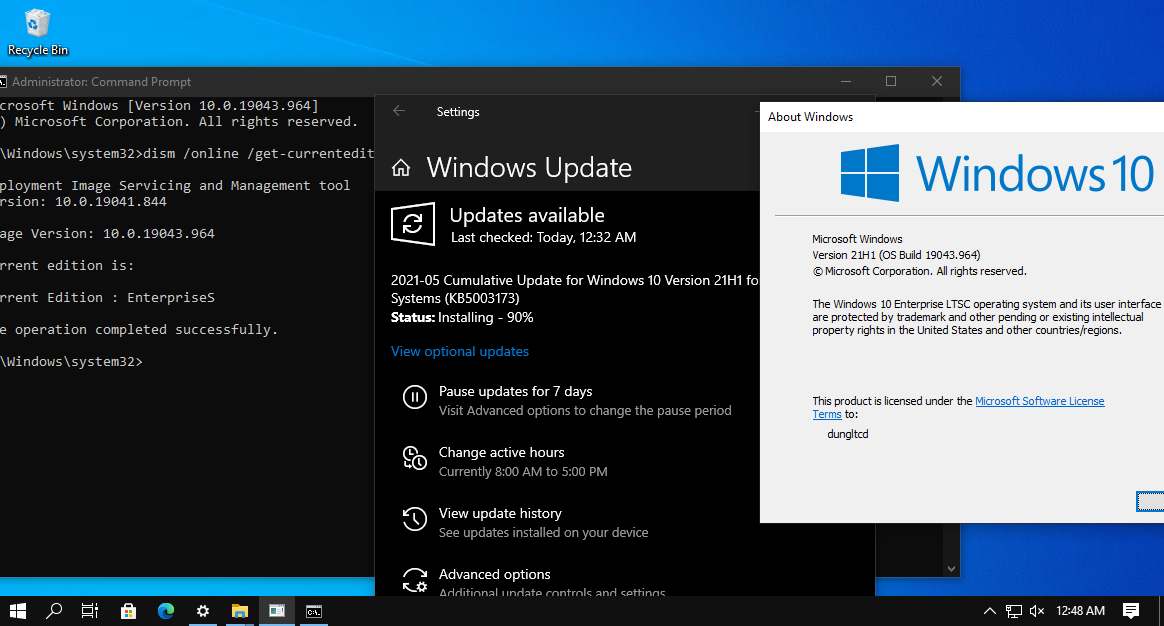Image resolution: width=1164 pixels, height=626 pixels.
Task: Click Pause updates for 7 days
Action: [x=515, y=391]
